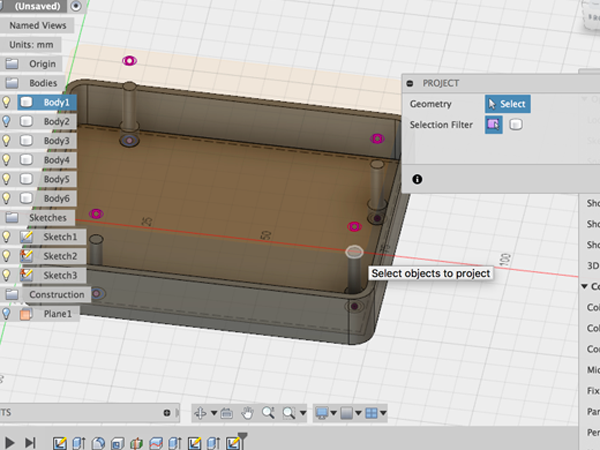
Task: Toggle visibility bulb for Body6
Action: click(x=7, y=198)
